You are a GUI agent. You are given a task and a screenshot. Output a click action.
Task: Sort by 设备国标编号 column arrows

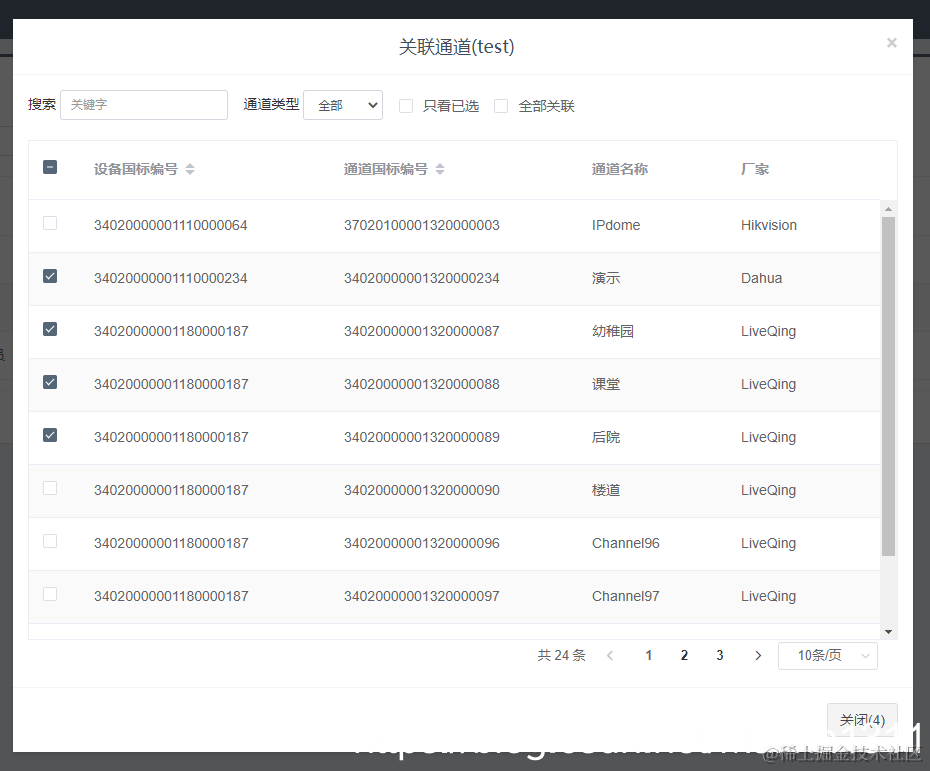click(x=190, y=169)
